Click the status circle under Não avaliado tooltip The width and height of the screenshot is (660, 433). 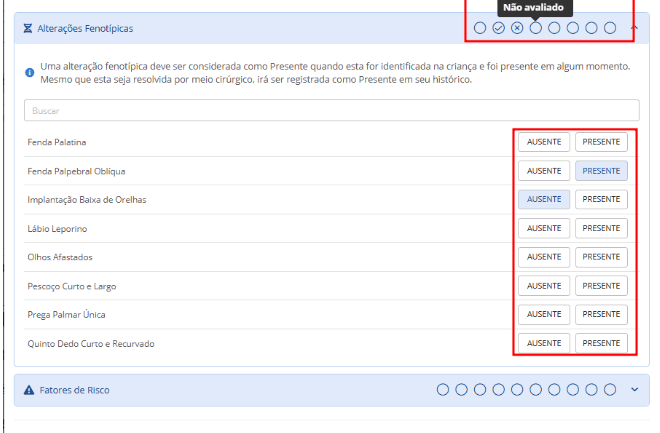pos(536,28)
